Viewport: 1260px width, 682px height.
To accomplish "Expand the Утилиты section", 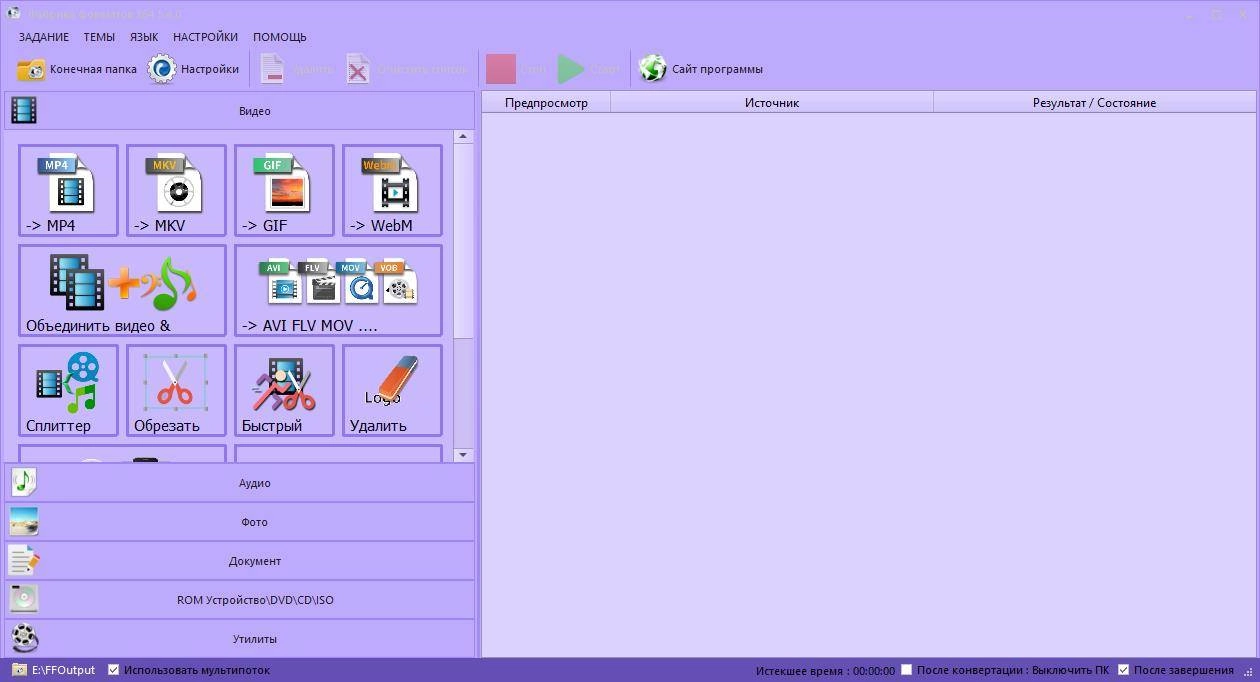I will point(240,638).
